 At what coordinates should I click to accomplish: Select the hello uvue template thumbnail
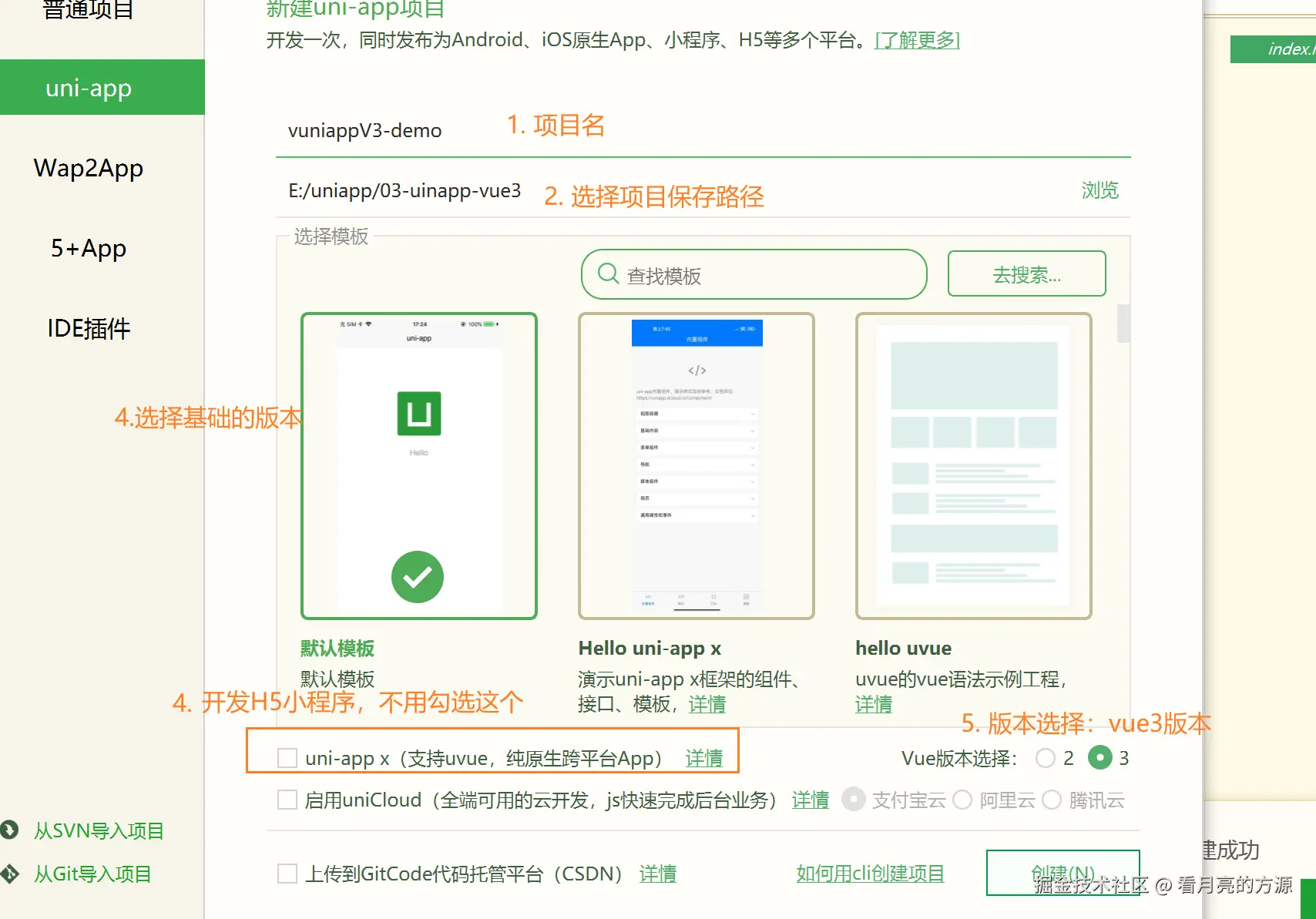click(974, 465)
